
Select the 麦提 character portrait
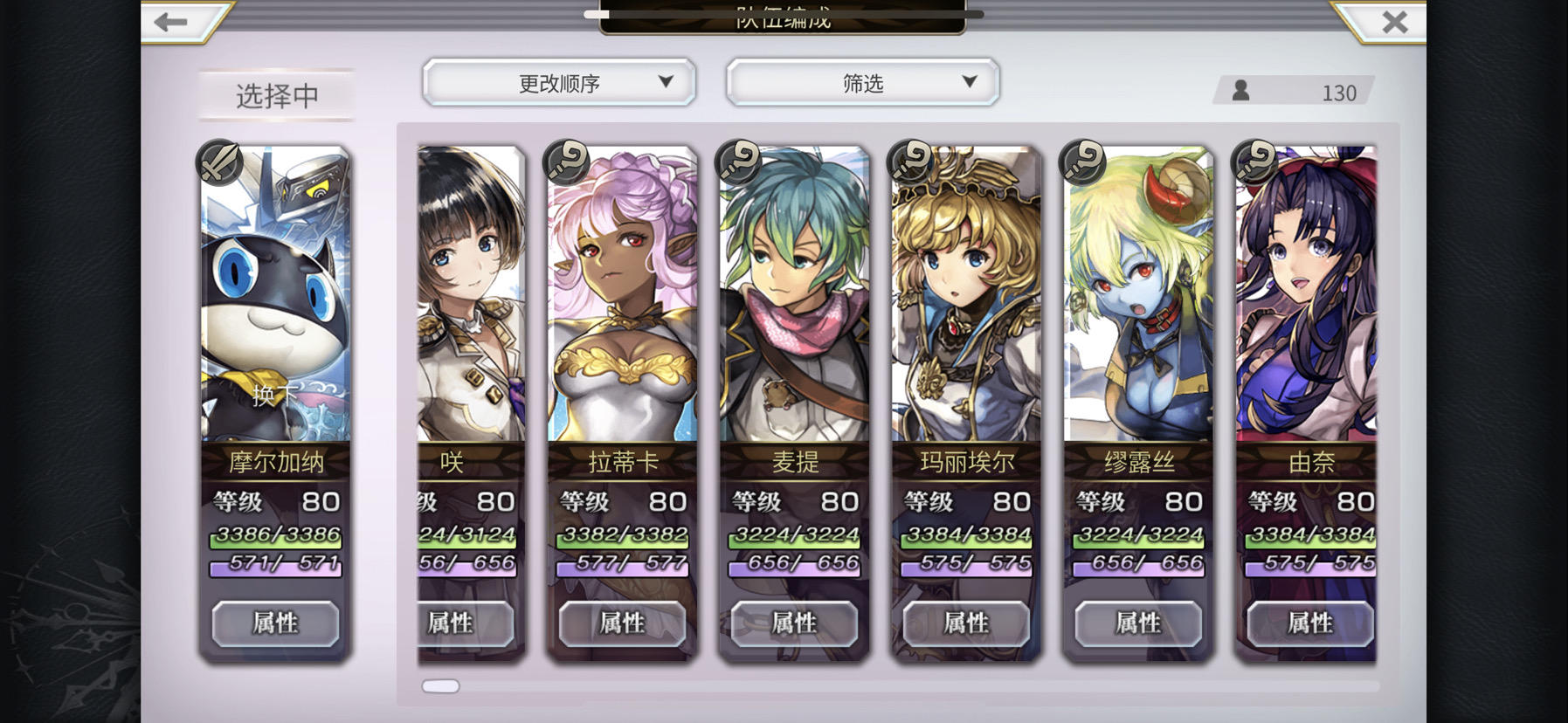(x=794, y=294)
